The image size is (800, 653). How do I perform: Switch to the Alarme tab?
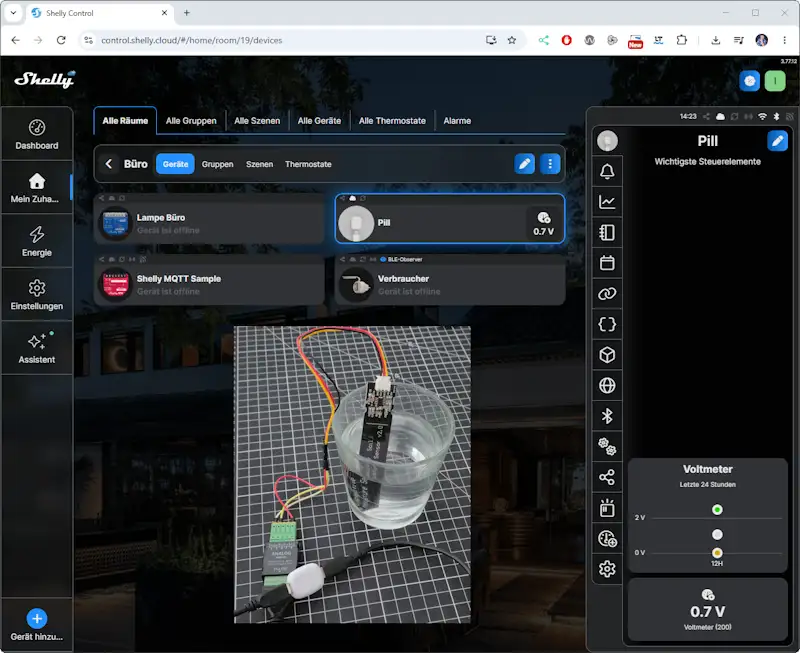pos(457,121)
